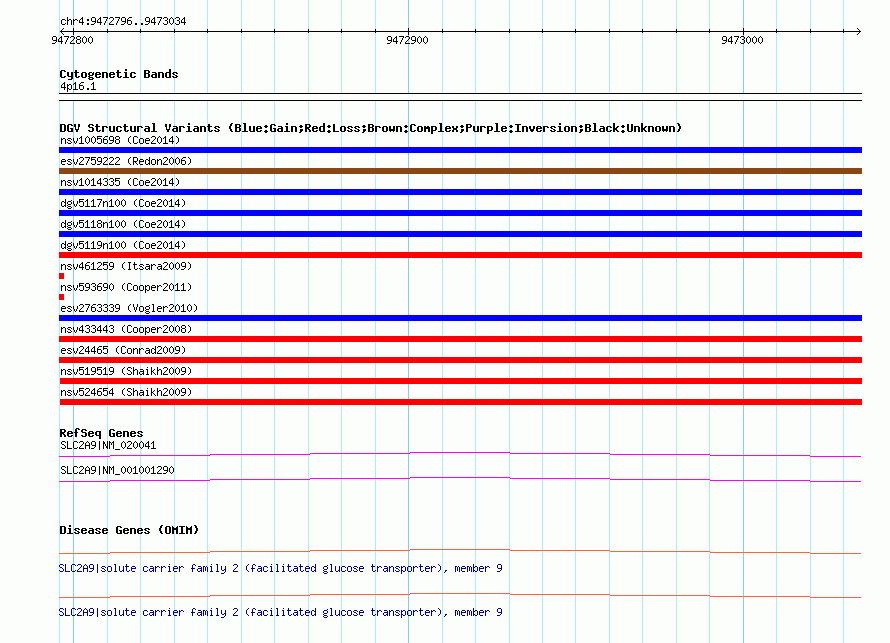Image resolution: width=890 pixels, height=643 pixels.
Task: Select the Disease Genes (OMIM) track title
Action: [129, 530]
